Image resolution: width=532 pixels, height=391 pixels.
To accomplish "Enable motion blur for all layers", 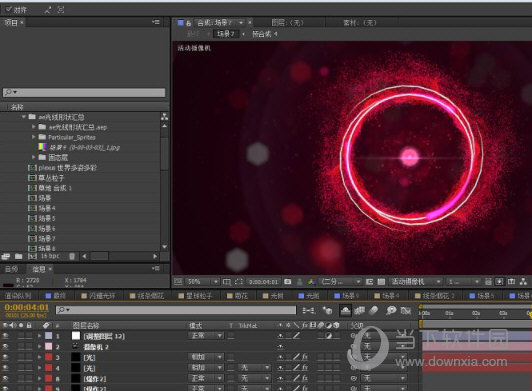I will 373,310.
